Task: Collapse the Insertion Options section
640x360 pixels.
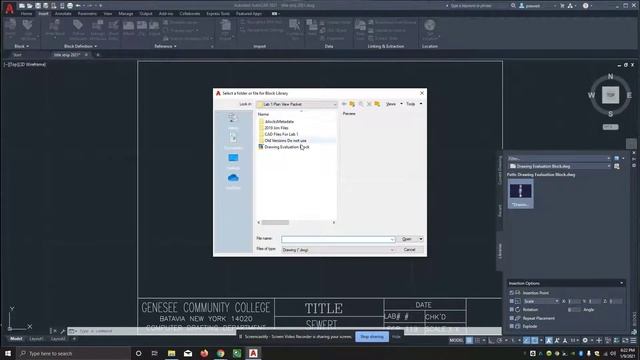Action: (622, 283)
